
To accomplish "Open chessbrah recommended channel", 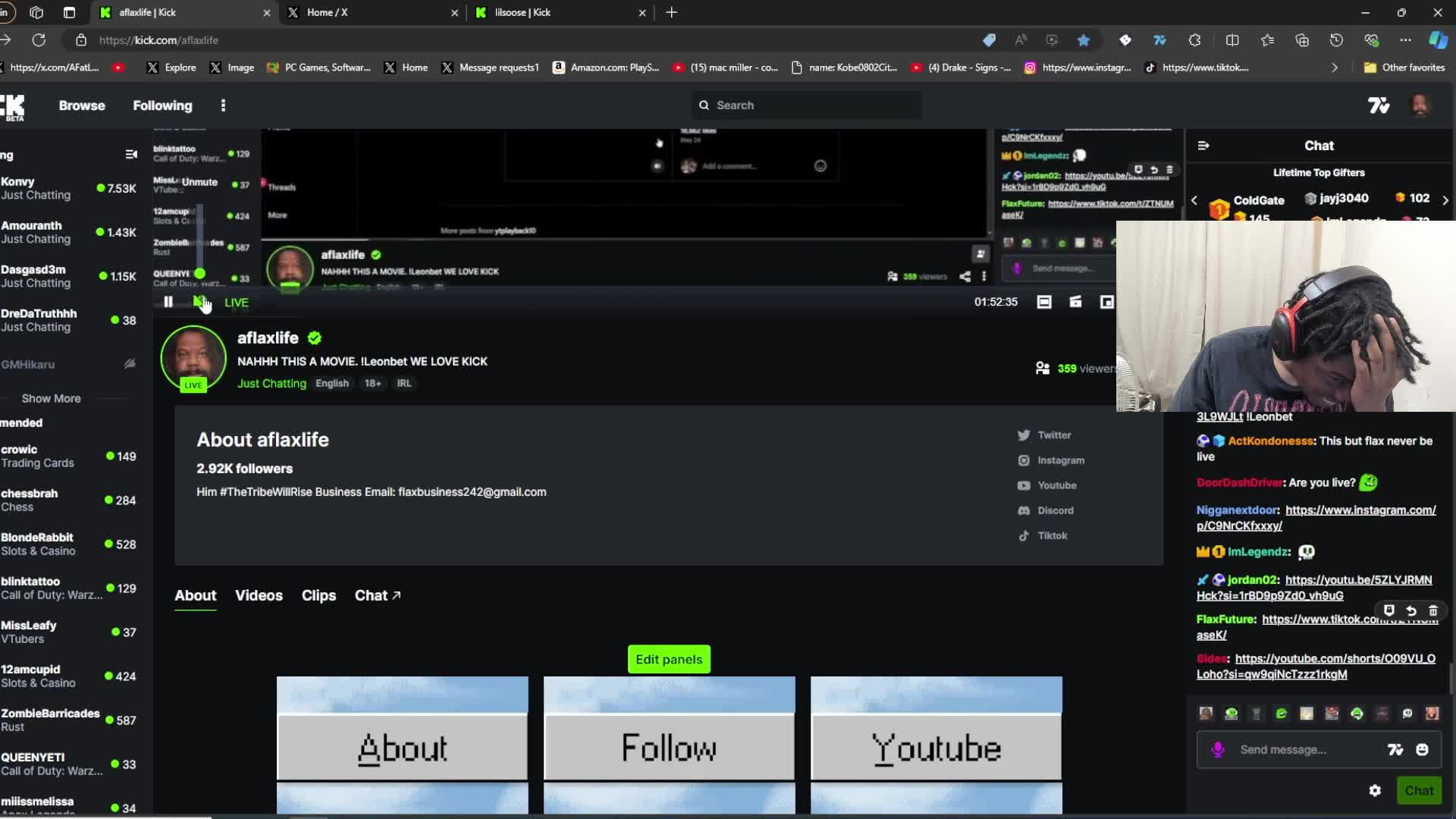I will point(68,500).
